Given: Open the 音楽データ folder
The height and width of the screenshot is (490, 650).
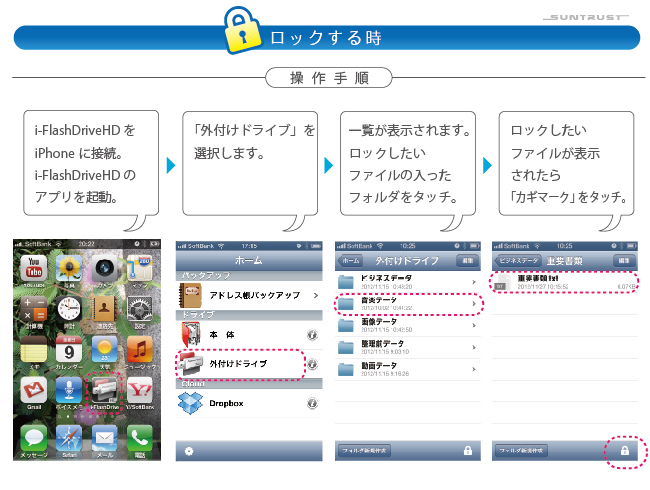Looking at the screenshot, I should tap(408, 304).
